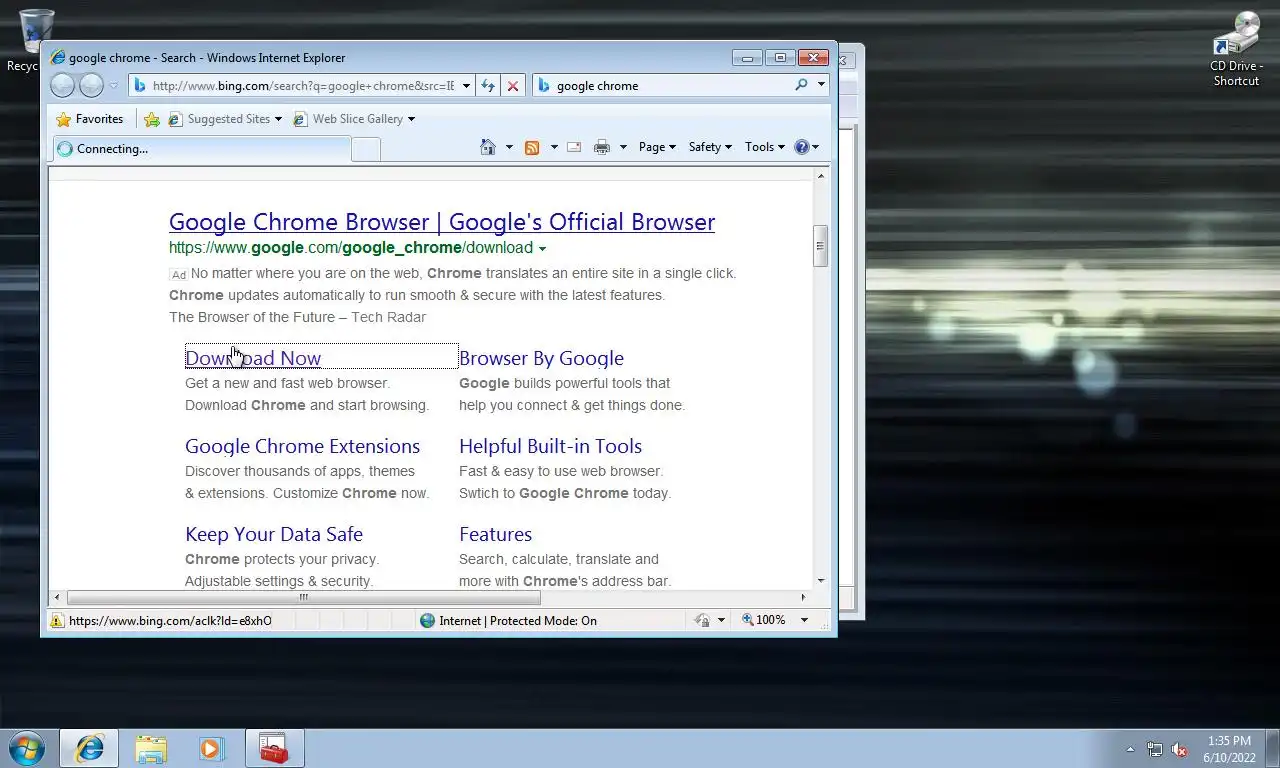This screenshot has width=1280, height=768.
Task: Click the scroll right arrow at bottom
Action: click(803, 598)
